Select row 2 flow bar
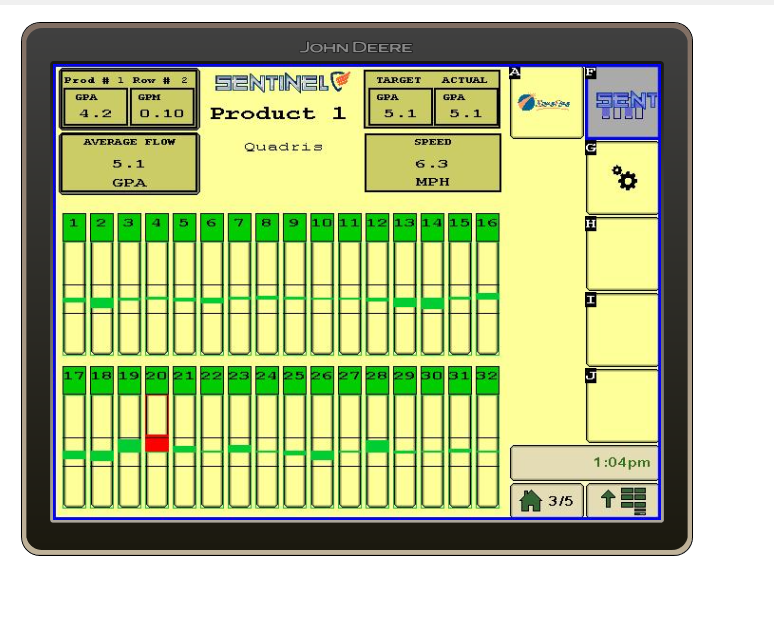The width and height of the screenshot is (774, 625). click(102, 298)
